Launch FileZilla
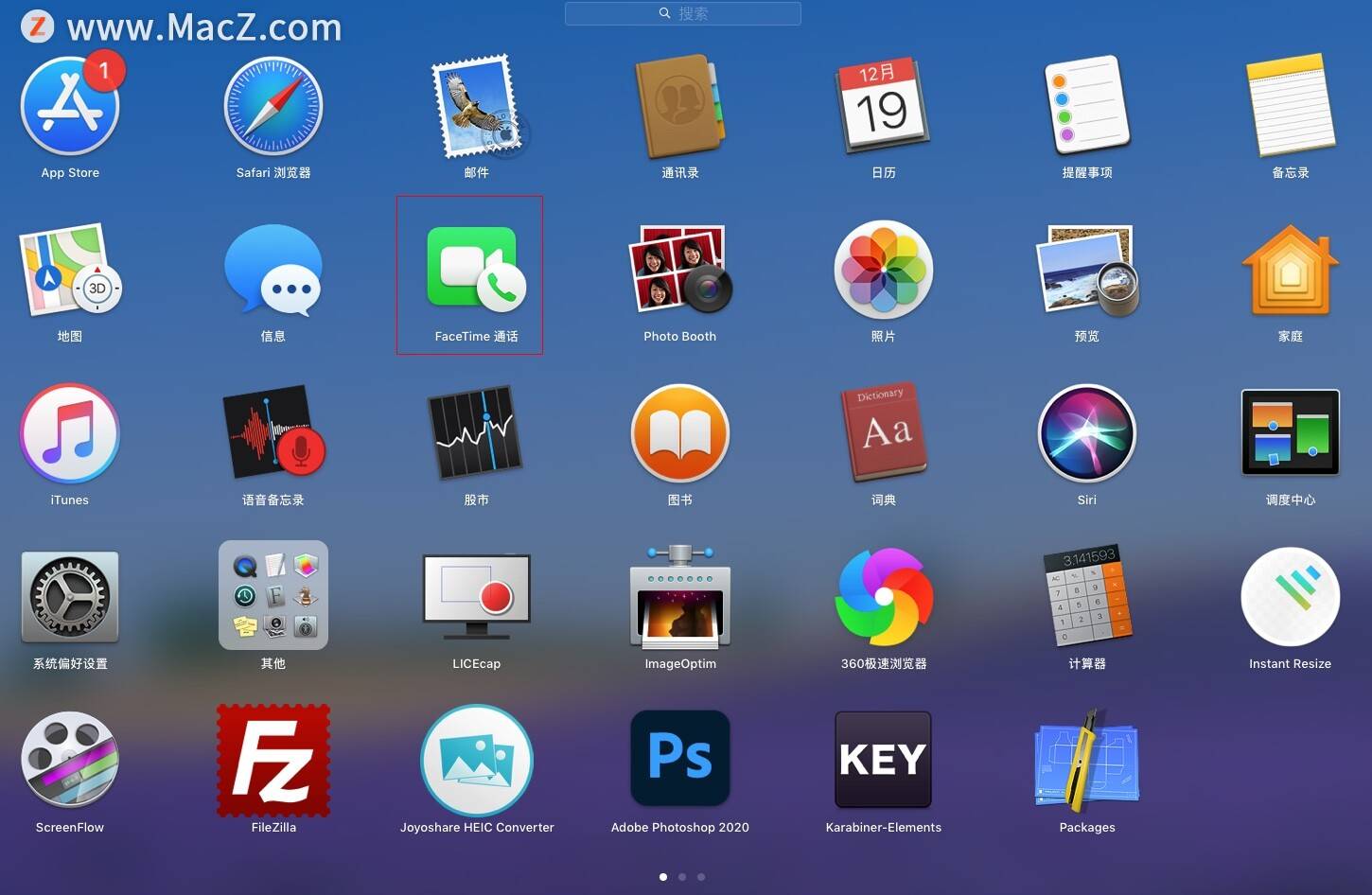This screenshot has width=1372, height=895. pos(273,762)
